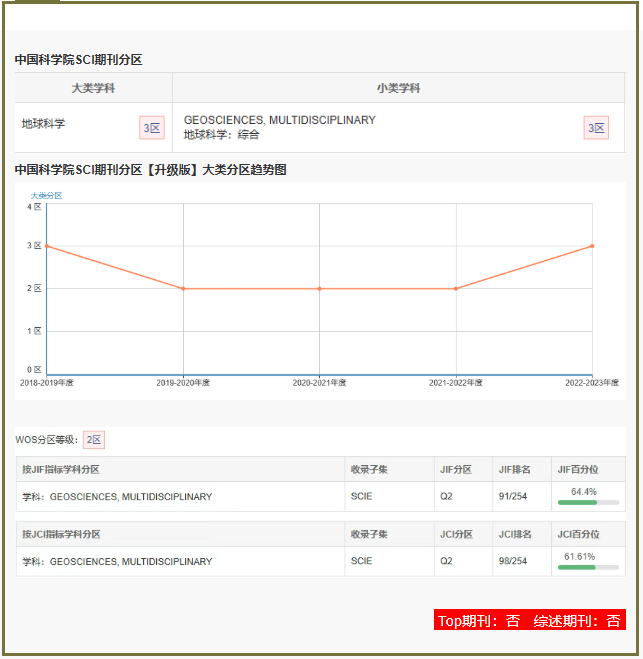This screenshot has height=659, width=643.
Task: Click the 地球科学 cell text
Action: [44, 124]
